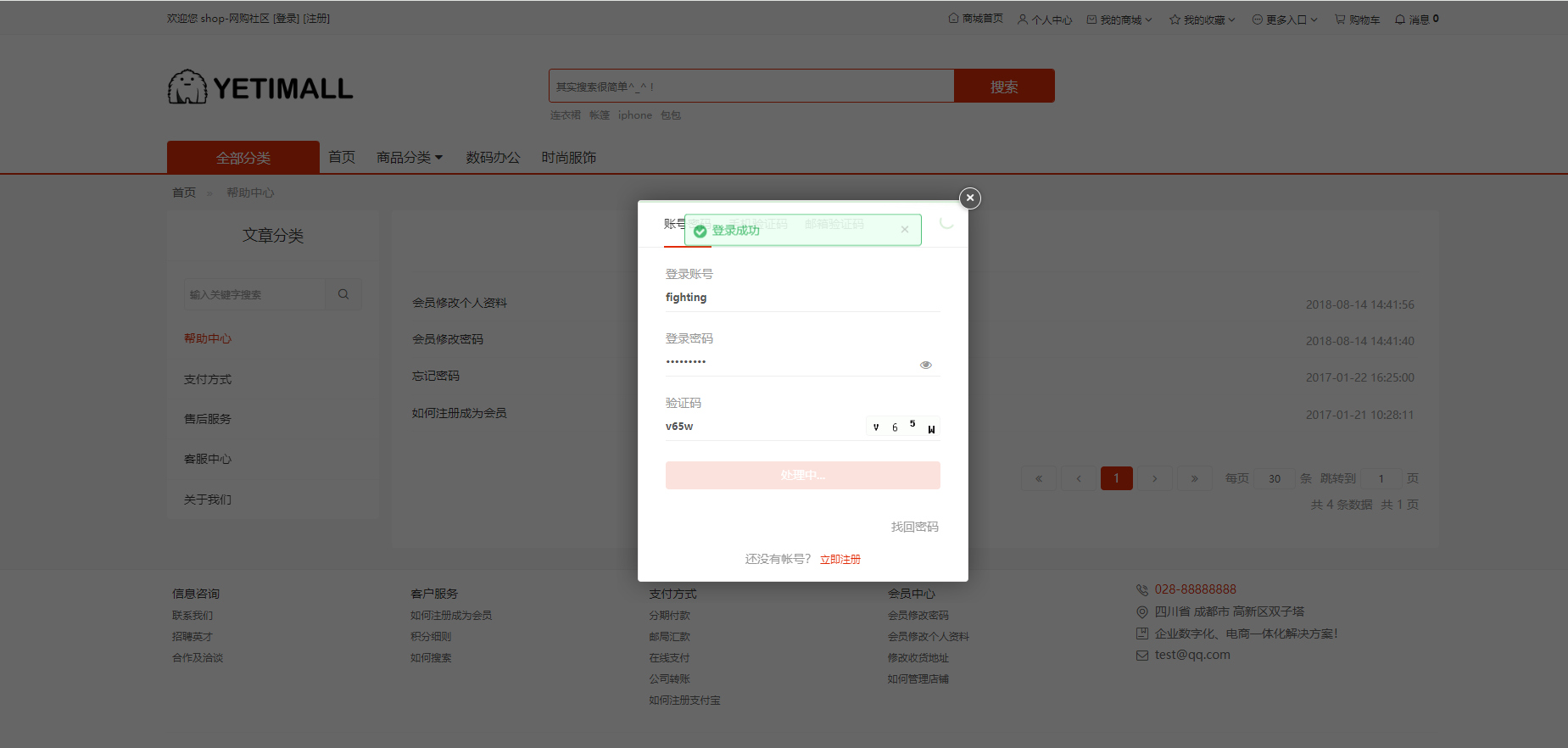Viewport: 1568px width, 748px height.
Task: Select 帮助中心 article category
Action: [208, 338]
